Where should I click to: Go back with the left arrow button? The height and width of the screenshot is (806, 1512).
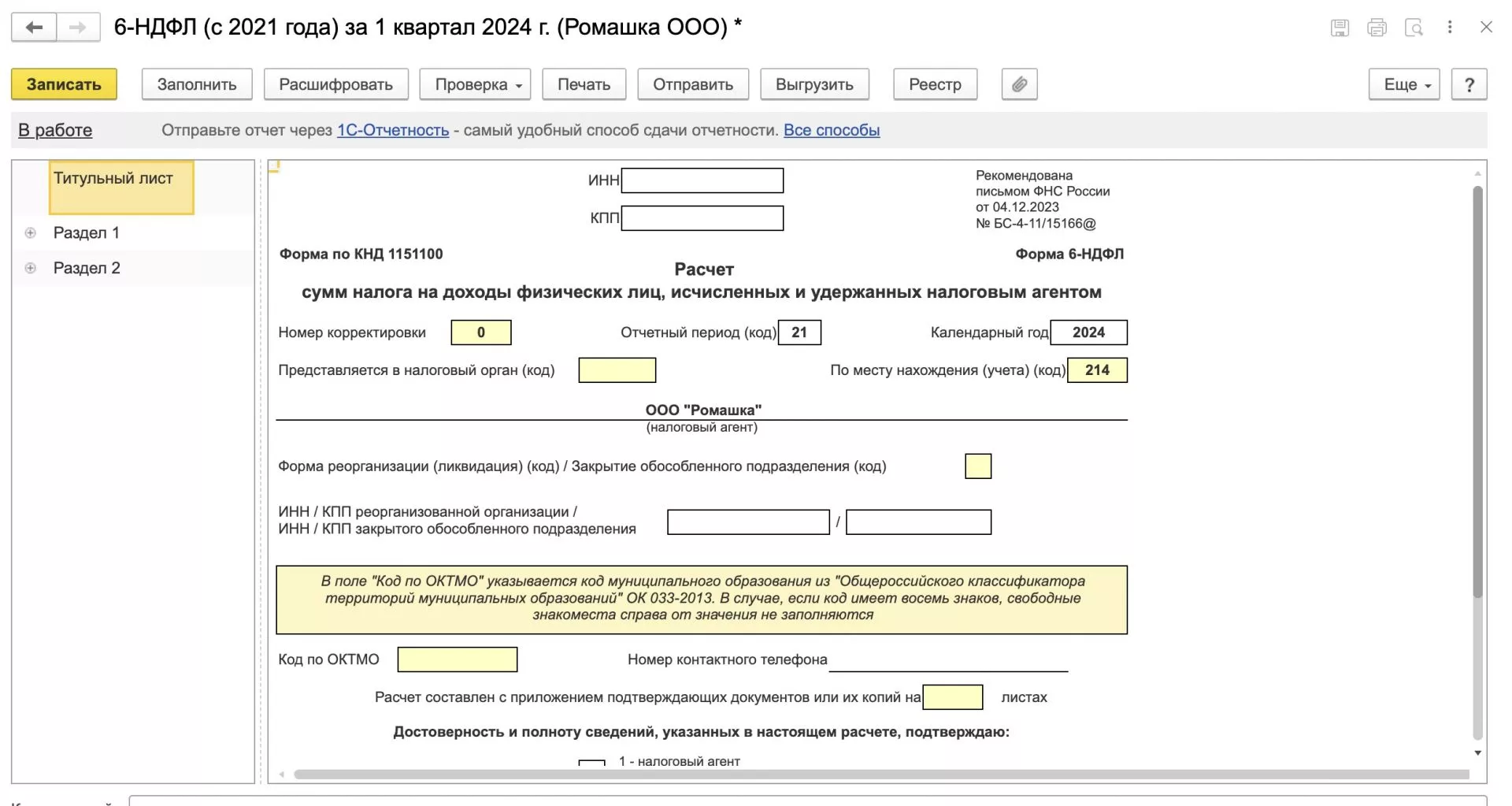click(x=34, y=28)
